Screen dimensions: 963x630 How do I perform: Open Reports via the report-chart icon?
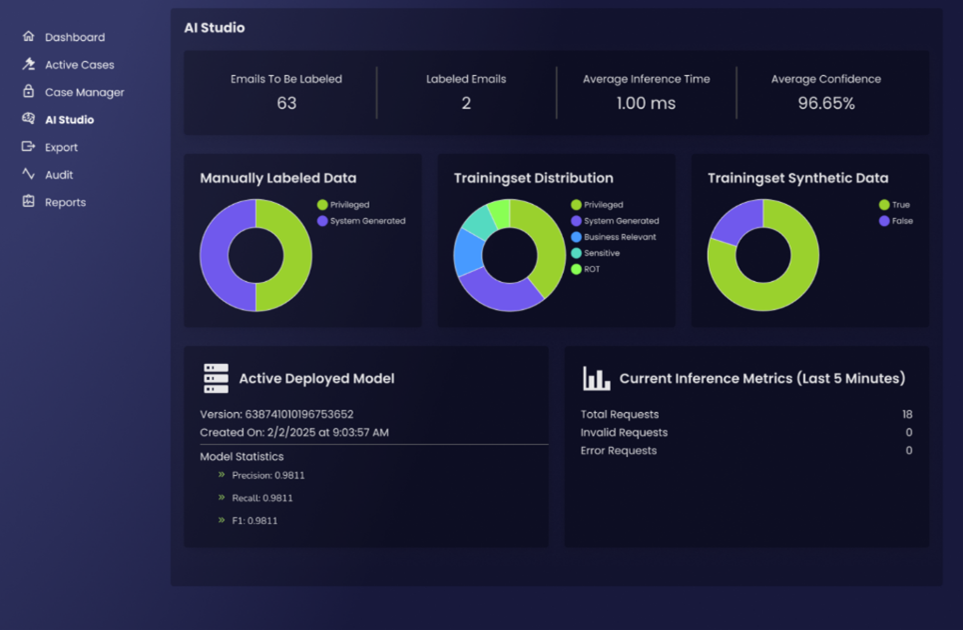pos(28,201)
